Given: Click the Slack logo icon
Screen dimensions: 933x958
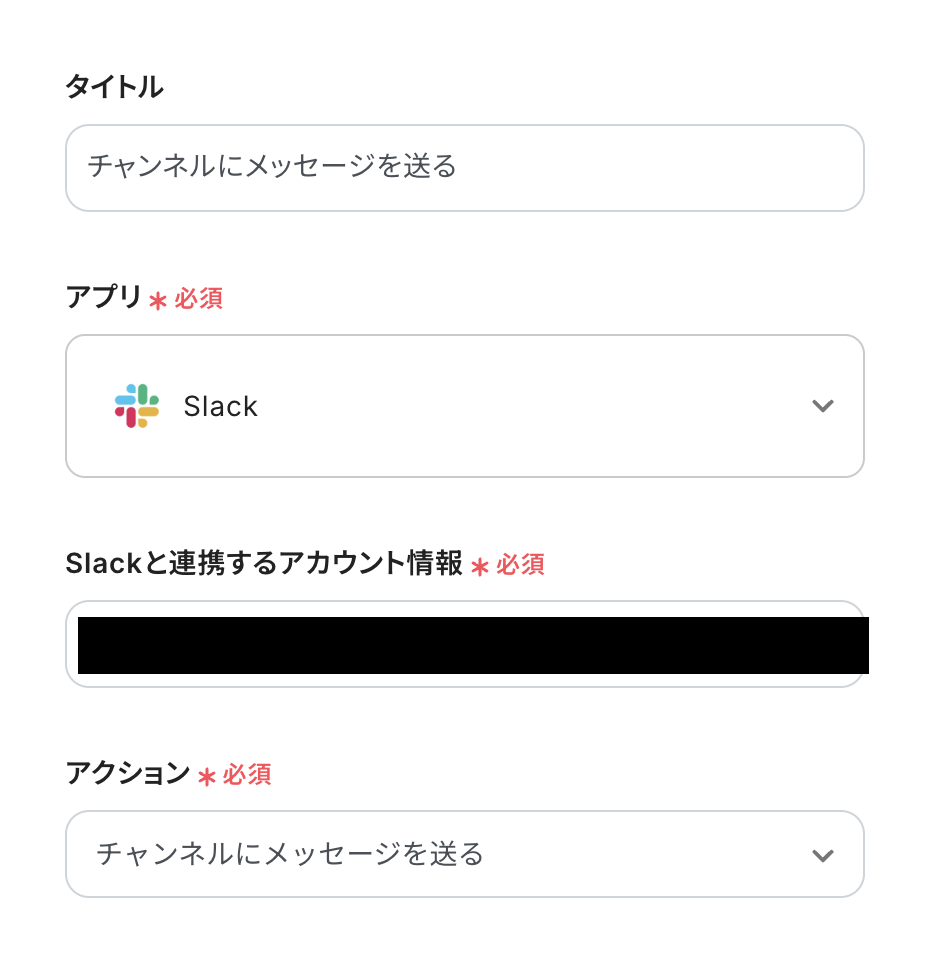Looking at the screenshot, I should [x=137, y=406].
